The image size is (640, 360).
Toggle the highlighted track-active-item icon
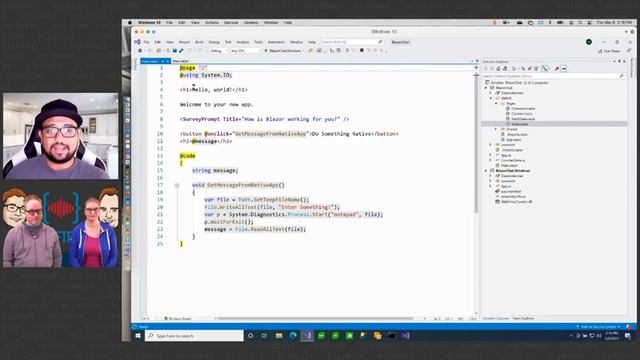[545, 69]
